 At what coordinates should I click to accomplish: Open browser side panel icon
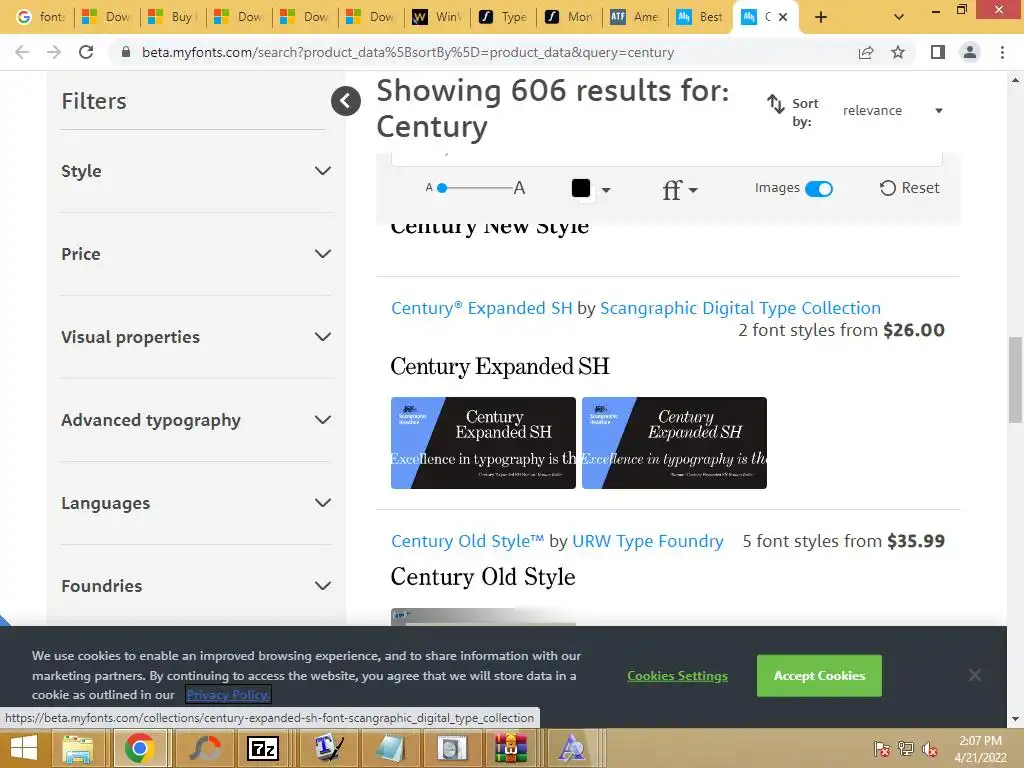[x=938, y=52]
